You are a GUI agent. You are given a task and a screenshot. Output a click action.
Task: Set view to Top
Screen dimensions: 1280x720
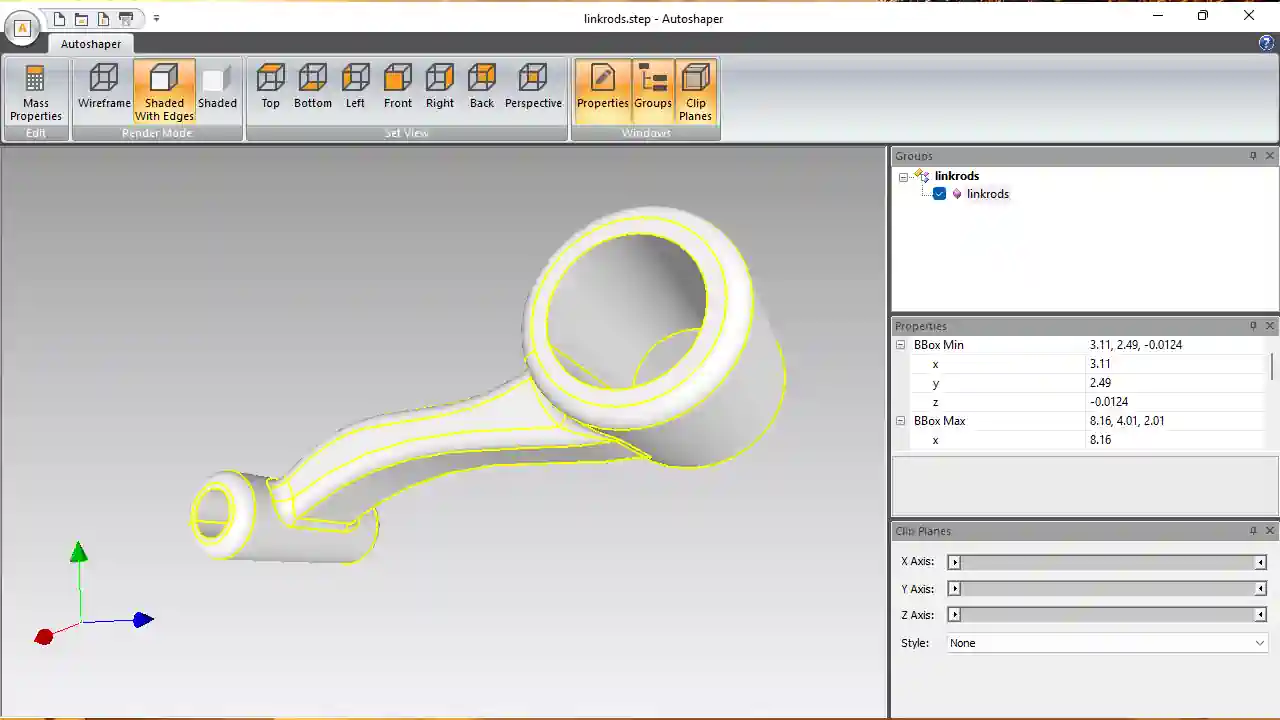pos(270,87)
